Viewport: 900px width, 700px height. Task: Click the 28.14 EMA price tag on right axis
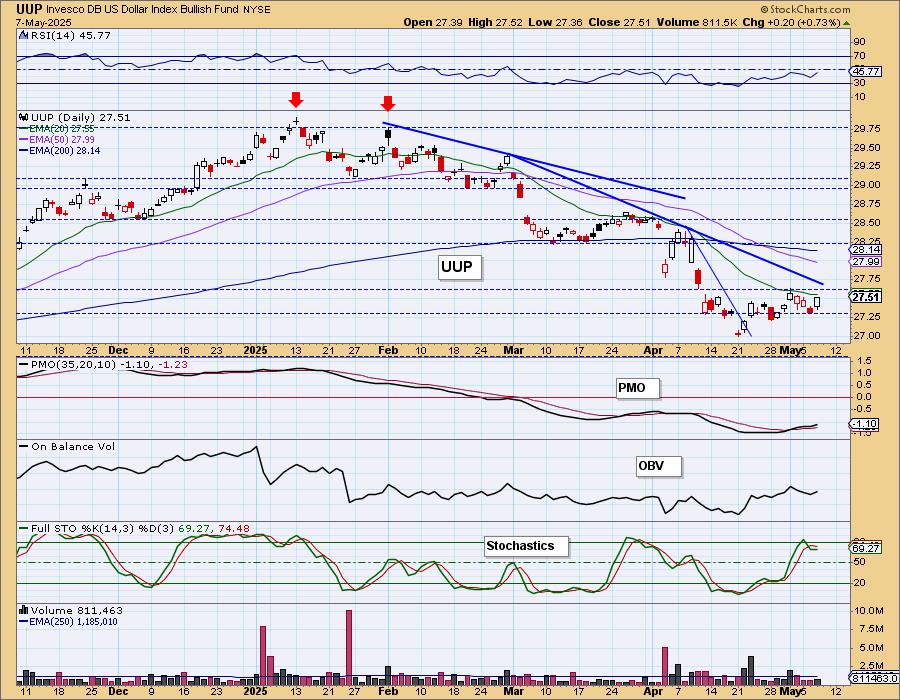click(866, 250)
